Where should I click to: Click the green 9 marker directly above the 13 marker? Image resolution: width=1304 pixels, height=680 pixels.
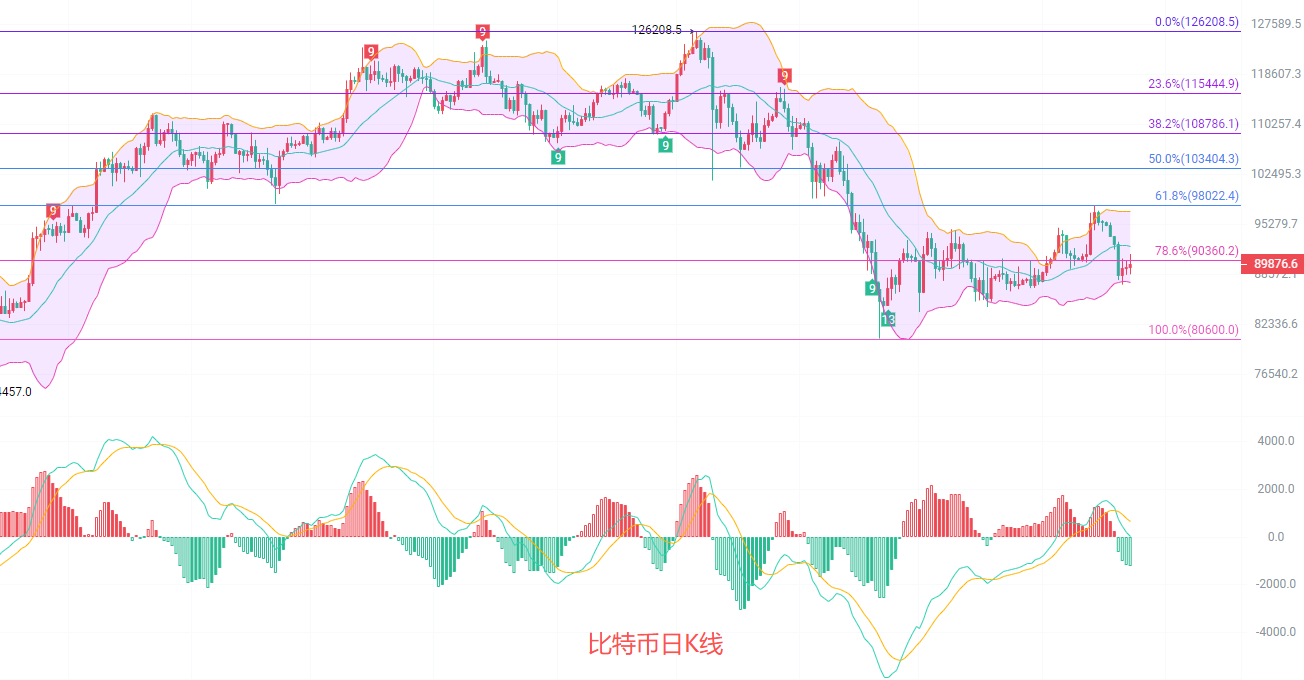coord(872,288)
